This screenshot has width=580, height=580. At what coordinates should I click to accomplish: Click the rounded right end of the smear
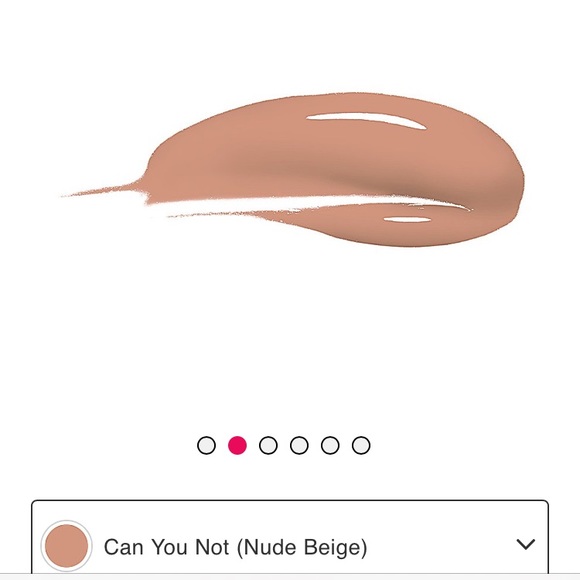(507, 174)
